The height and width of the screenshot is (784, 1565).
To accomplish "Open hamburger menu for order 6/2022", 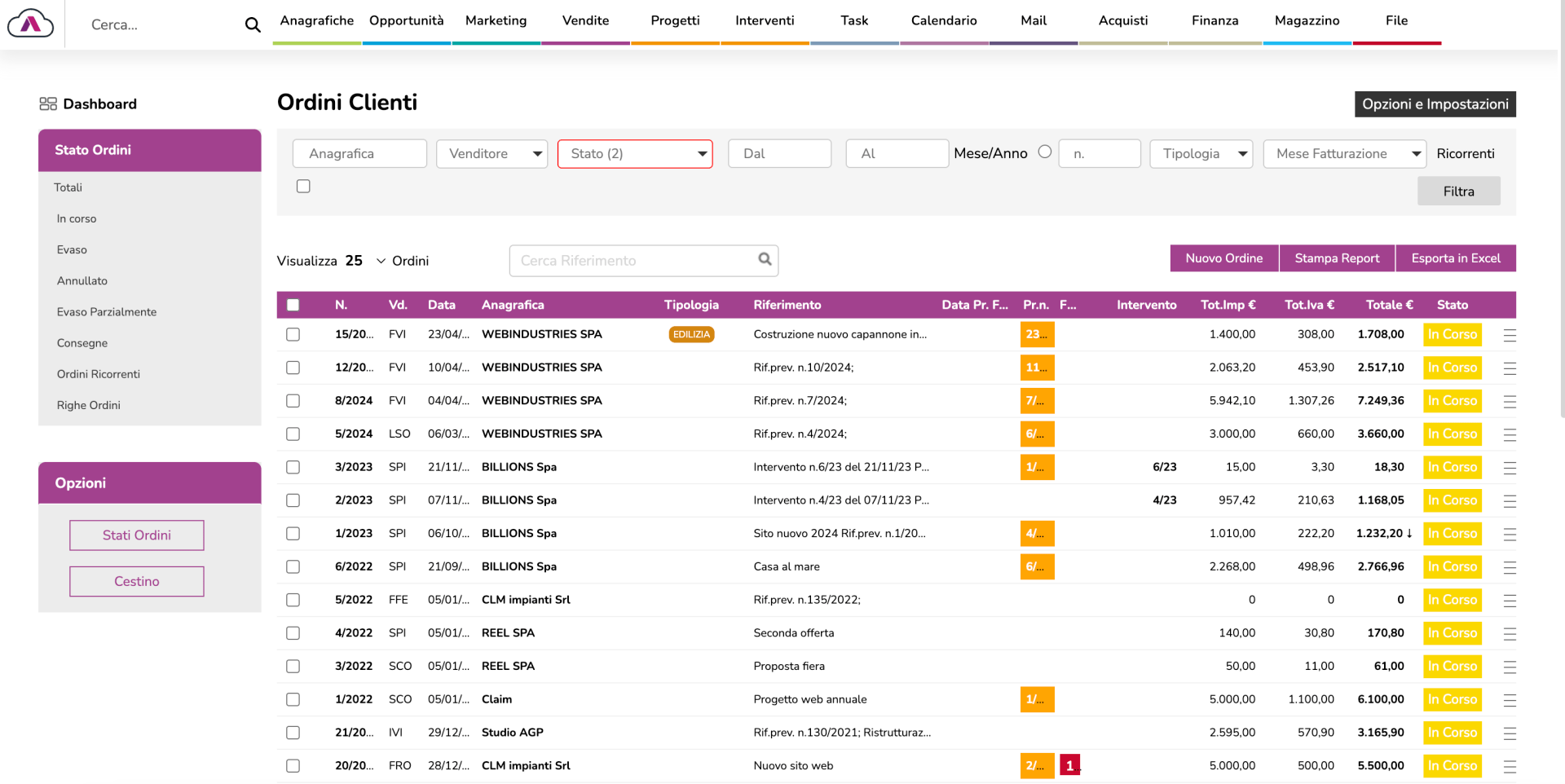I will (x=1510, y=567).
